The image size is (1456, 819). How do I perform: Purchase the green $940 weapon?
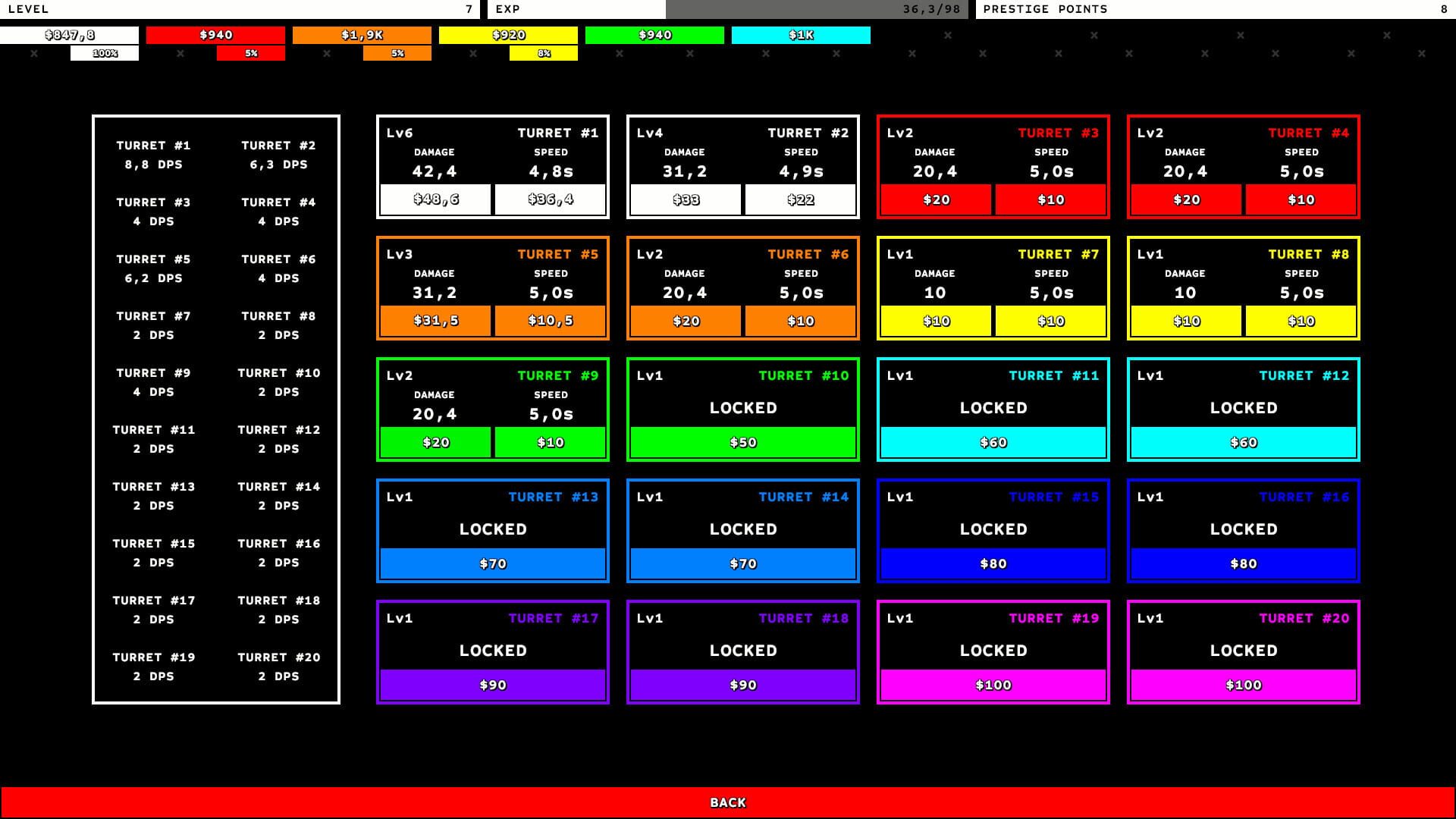pyautogui.click(x=656, y=34)
